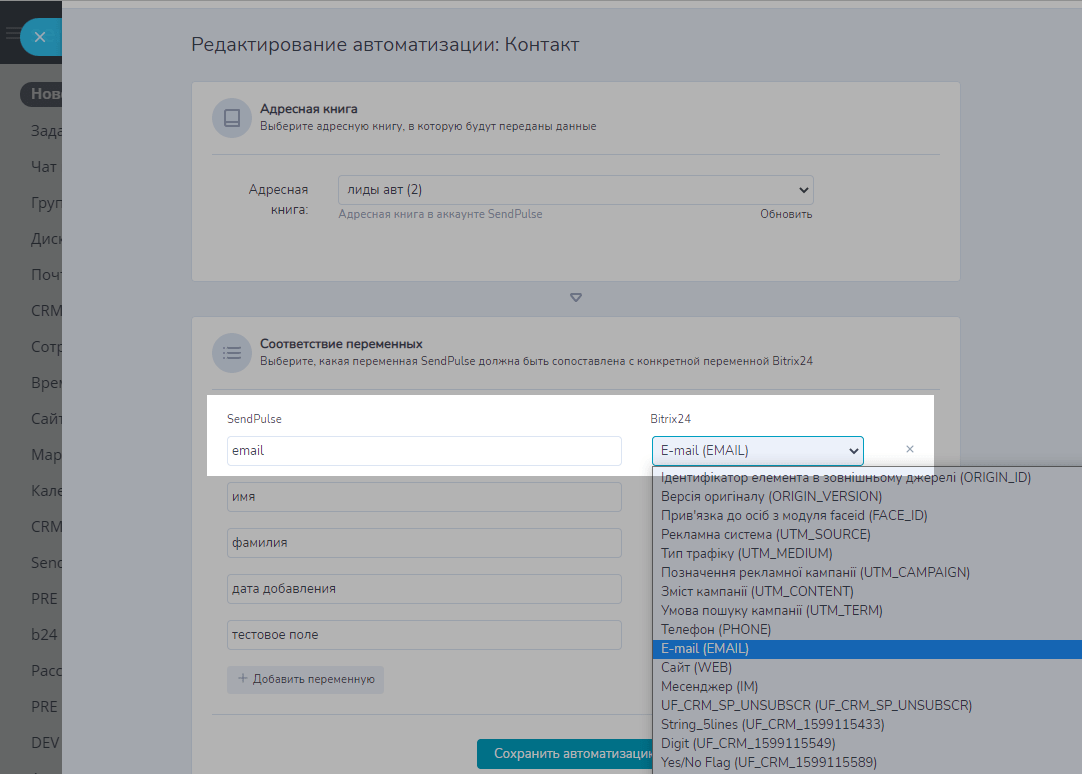
Task: Choose Тип трафіку (UTM_MEDIUM) option
Action: click(746, 554)
